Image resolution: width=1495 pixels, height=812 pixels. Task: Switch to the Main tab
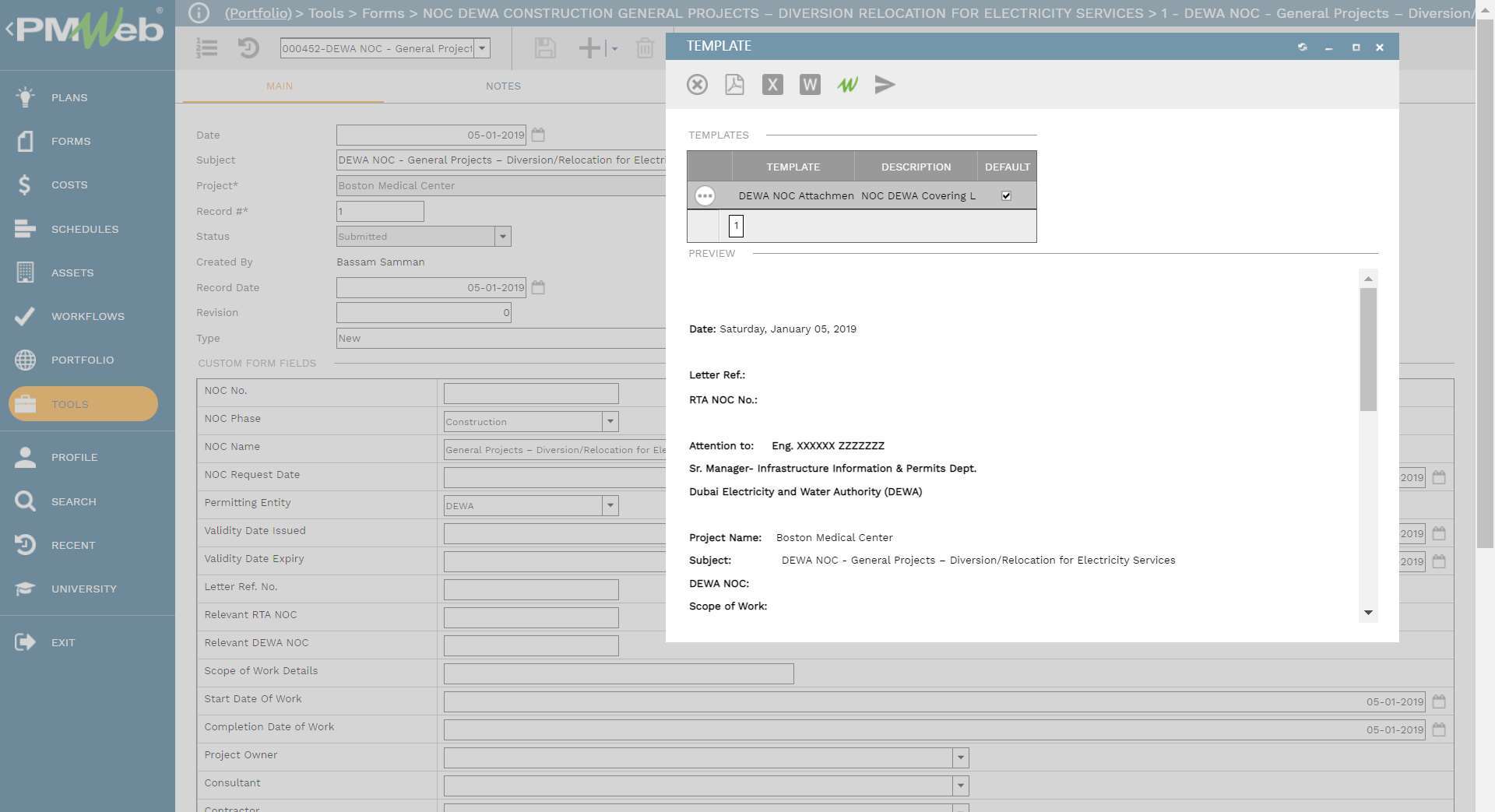pyautogui.click(x=280, y=86)
